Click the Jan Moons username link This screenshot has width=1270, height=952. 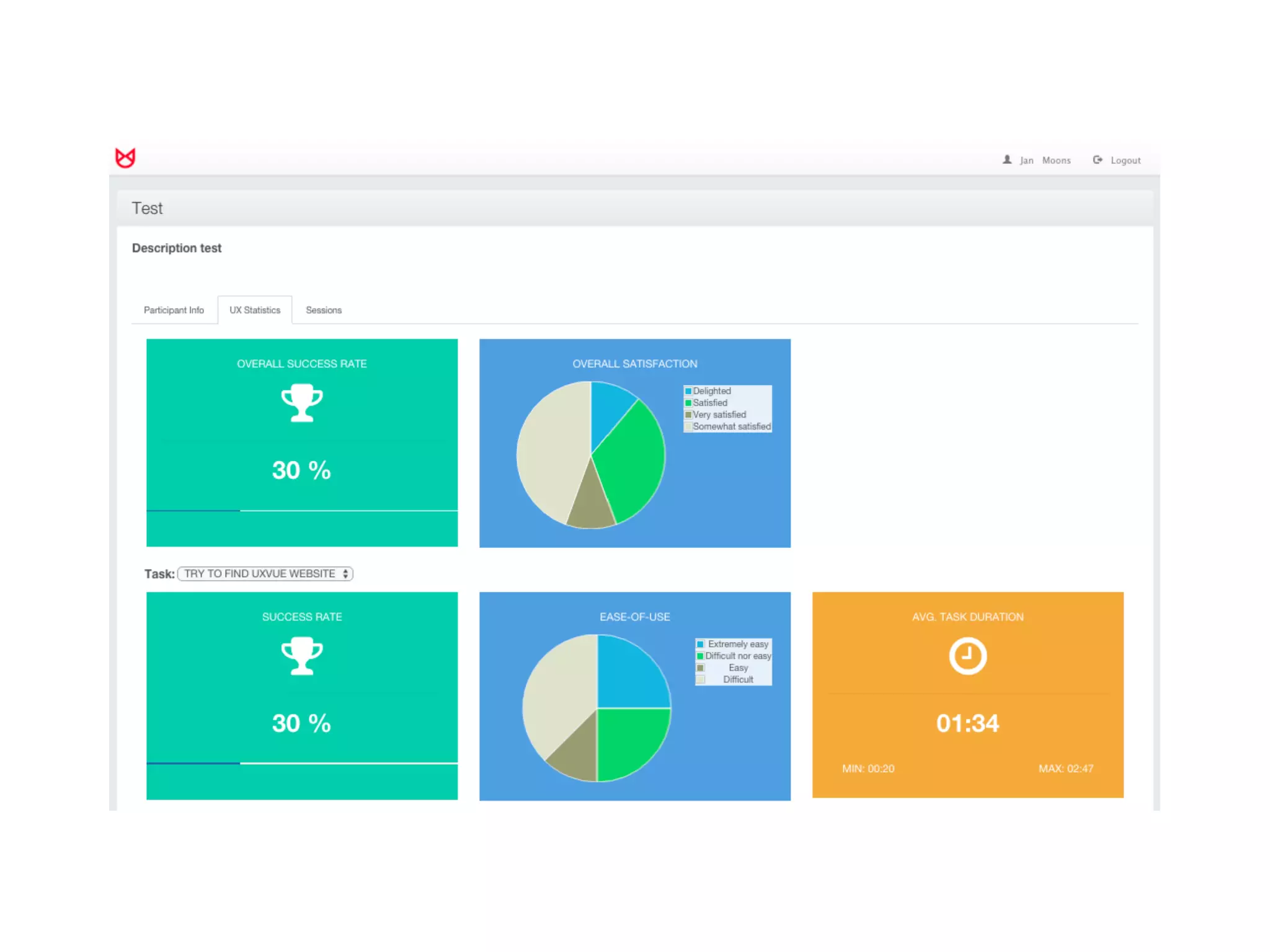pyautogui.click(x=1045, y=161)
